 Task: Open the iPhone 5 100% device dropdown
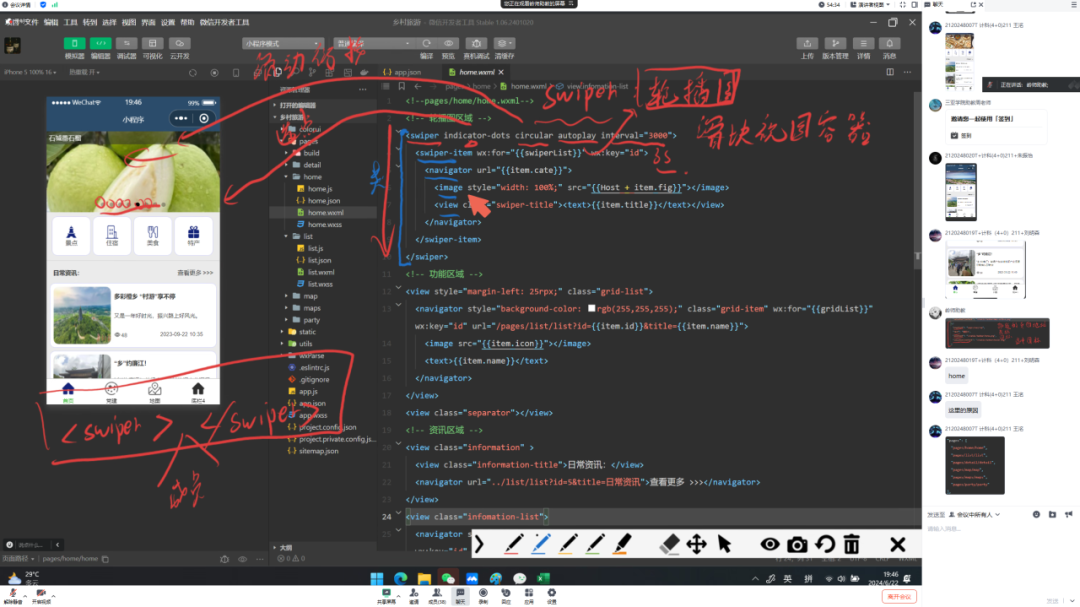pyautogui.click(x=30, y=72)
